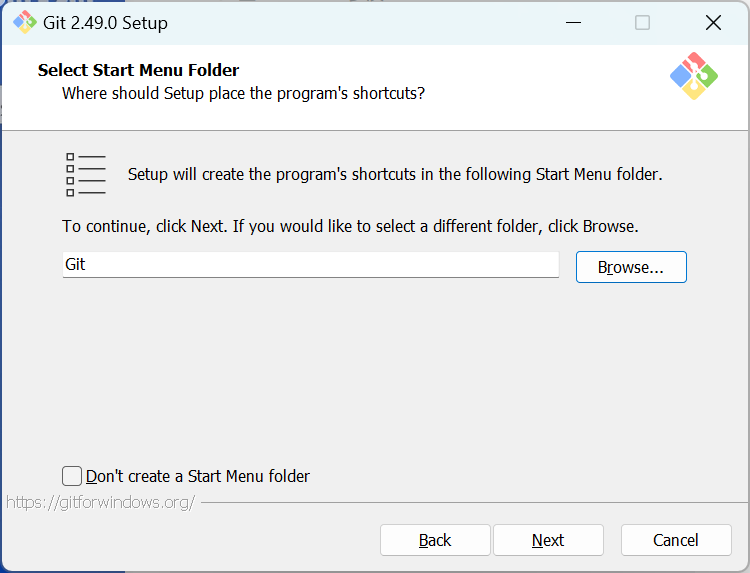Cancel the Git installation
750x573 pixels.
pyautogui.click(x=676, y=540)
